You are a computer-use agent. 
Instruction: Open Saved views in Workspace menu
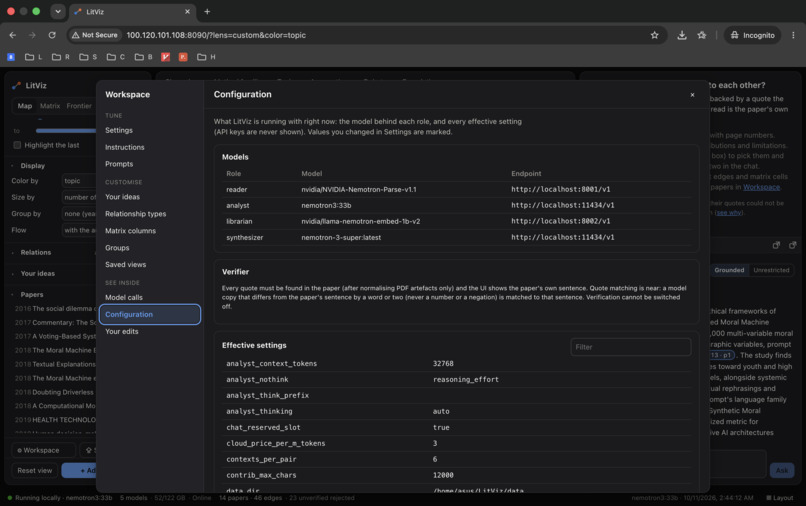coord(125,265)
